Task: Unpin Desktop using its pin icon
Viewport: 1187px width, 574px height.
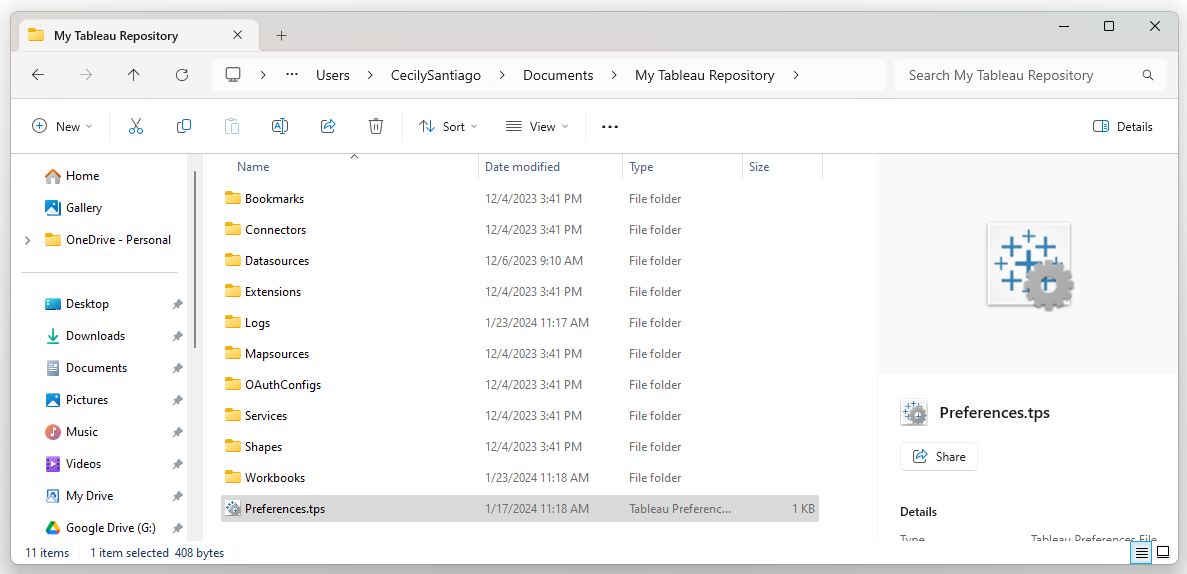Action: tap(177, 304)
